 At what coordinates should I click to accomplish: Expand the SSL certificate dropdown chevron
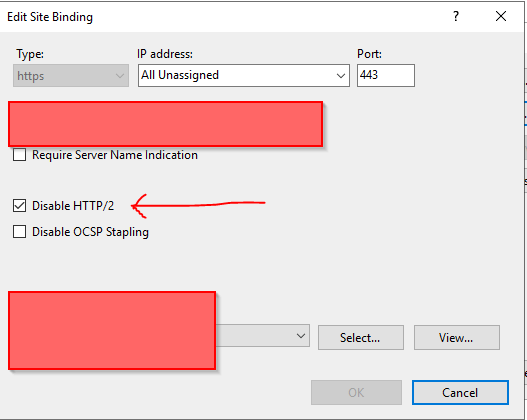[301, 336]
